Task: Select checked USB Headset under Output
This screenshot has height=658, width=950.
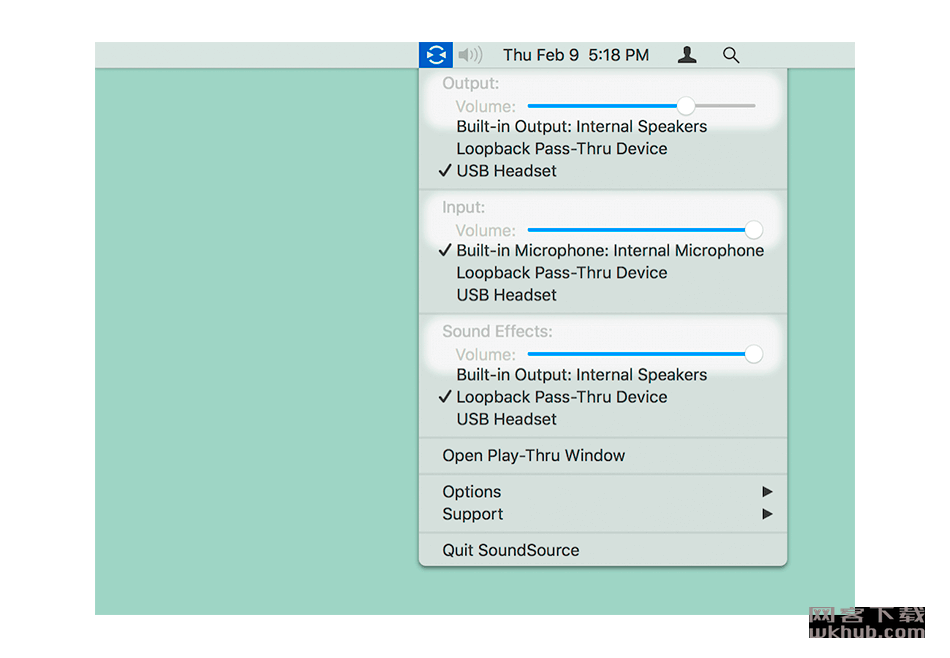Action: [603, 171]
